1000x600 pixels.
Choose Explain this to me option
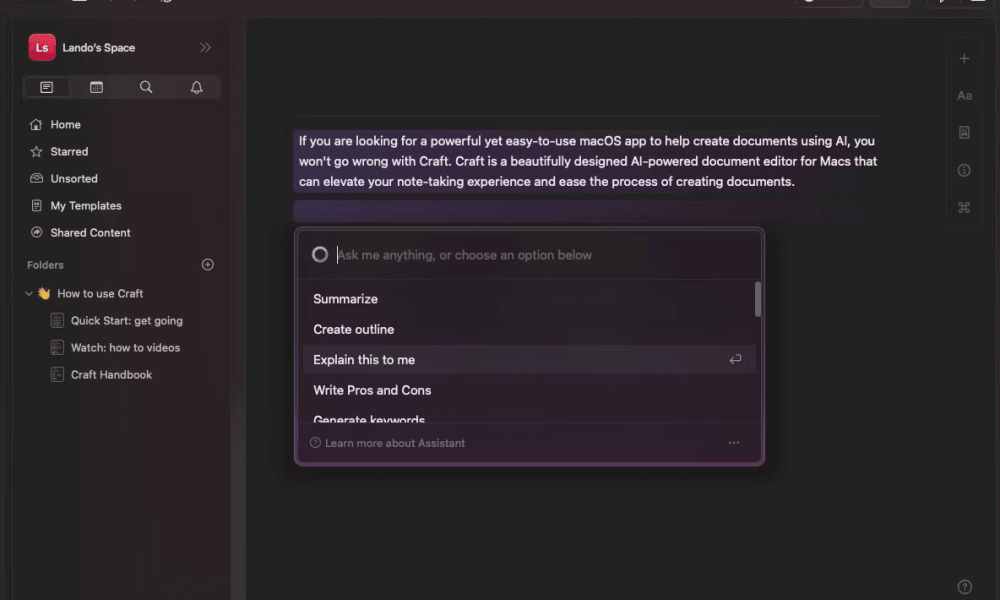[x=529, y=360]
